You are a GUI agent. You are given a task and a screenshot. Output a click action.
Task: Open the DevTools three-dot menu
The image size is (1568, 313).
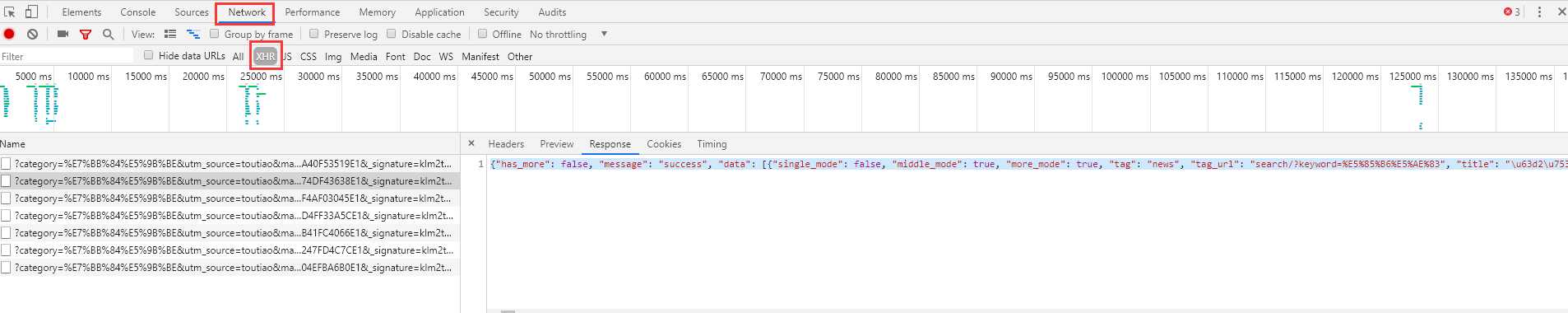[x=1539, y=12]
